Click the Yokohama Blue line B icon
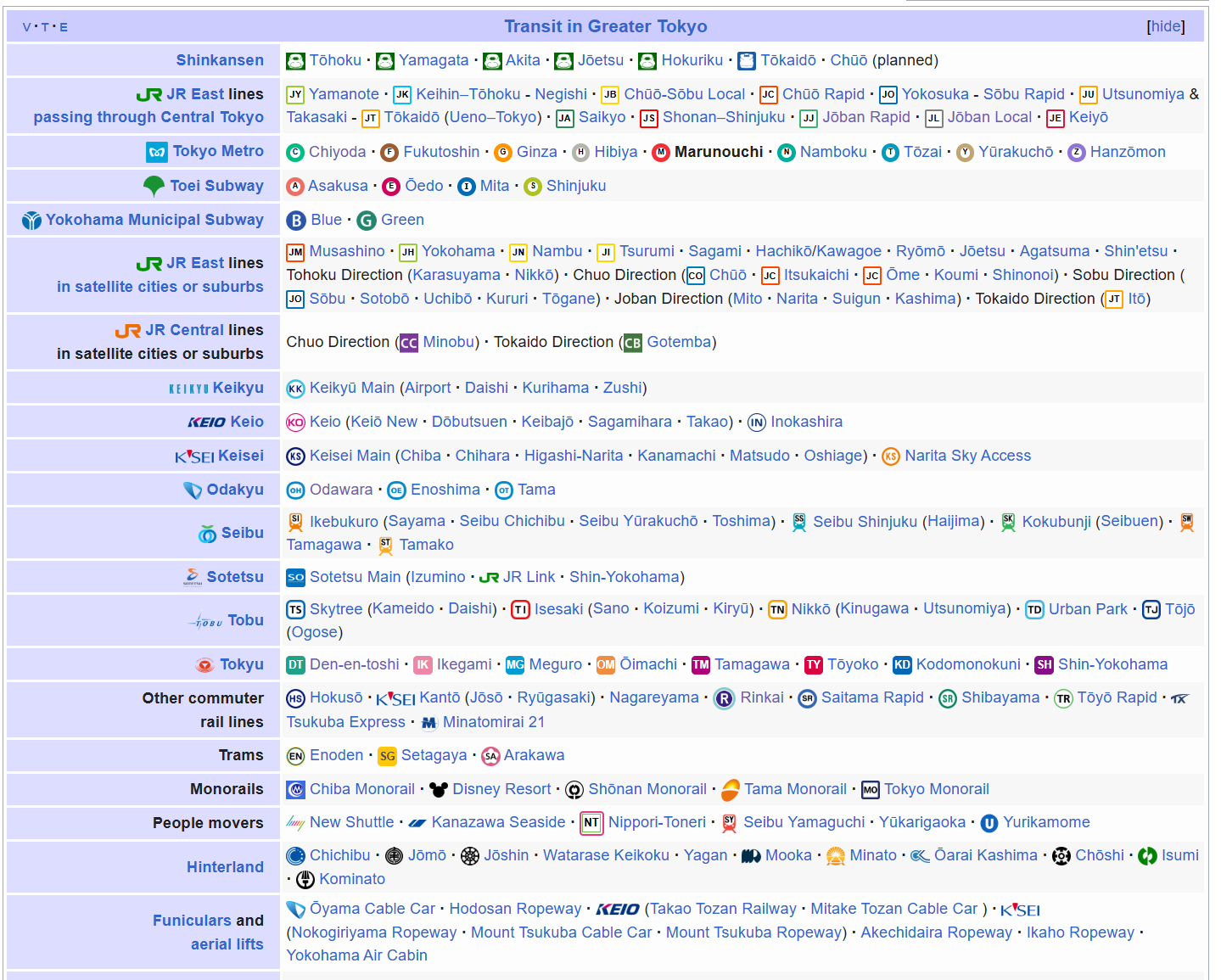The image size is (1221, 980). [x=296, y=221]
